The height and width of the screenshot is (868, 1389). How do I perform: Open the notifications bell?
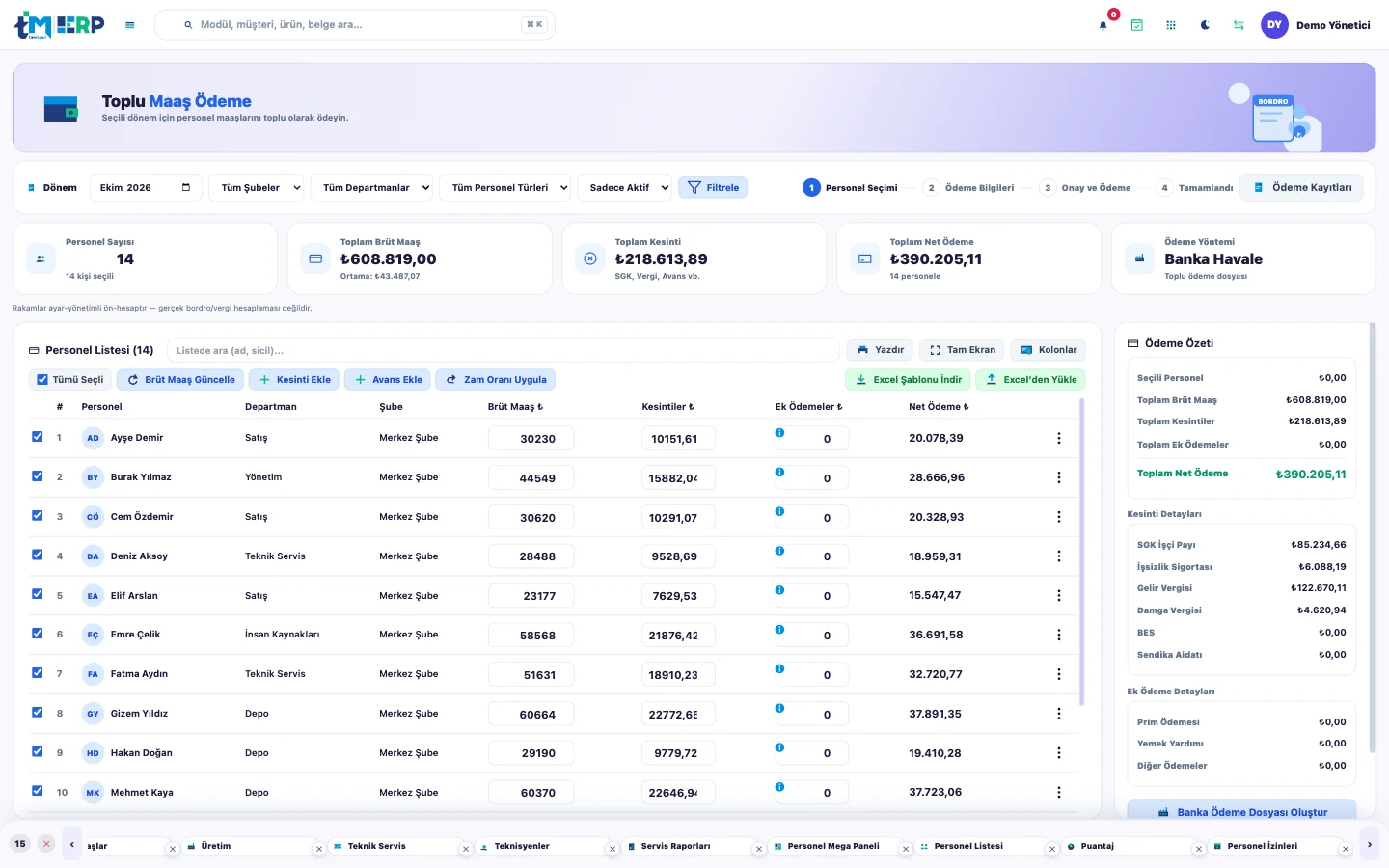tap(1103, 25)
